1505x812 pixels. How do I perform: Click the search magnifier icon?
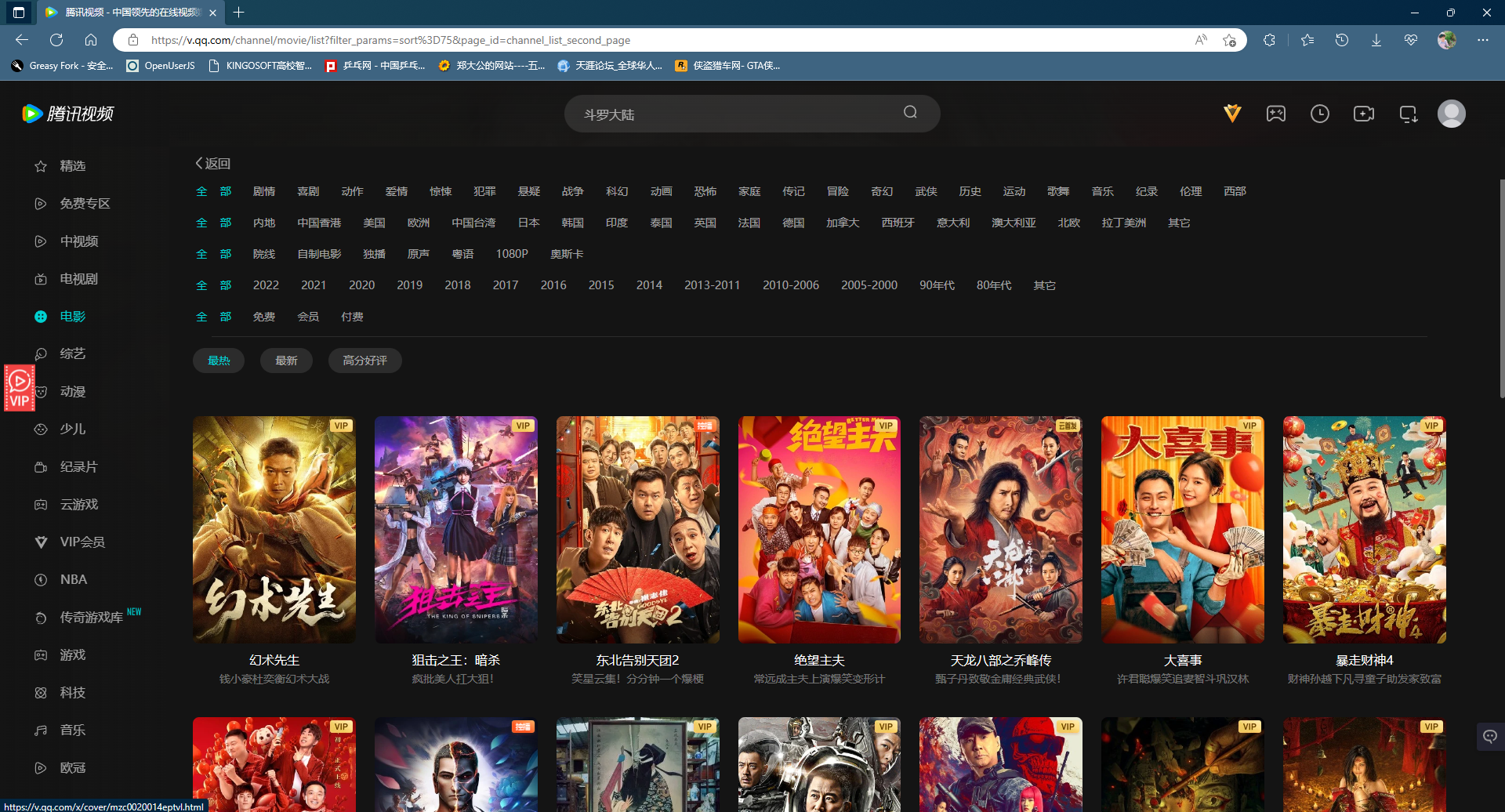pyautogui.click(x=910, y=112)
